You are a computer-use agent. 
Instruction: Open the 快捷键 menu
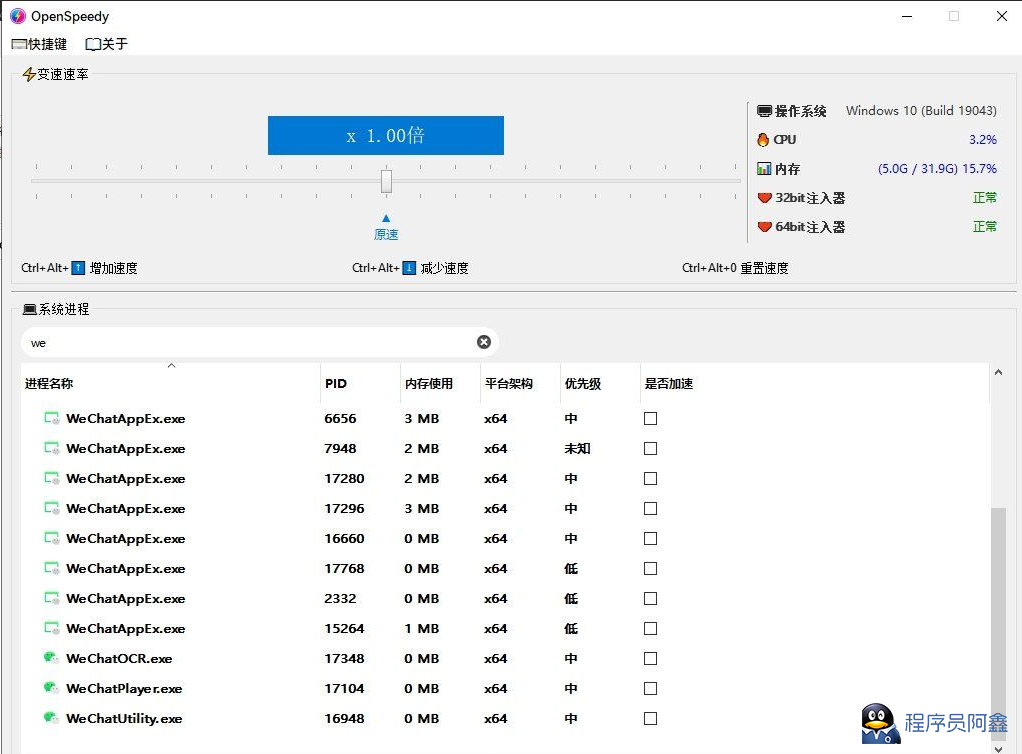(39, 44)
